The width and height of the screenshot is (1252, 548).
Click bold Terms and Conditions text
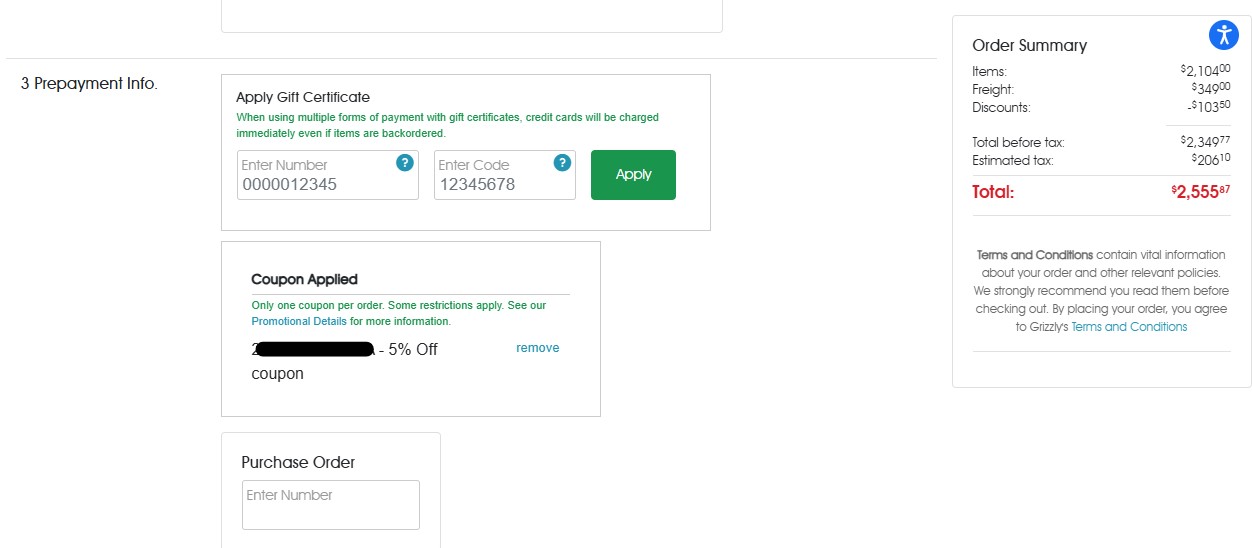[1035, 255]
